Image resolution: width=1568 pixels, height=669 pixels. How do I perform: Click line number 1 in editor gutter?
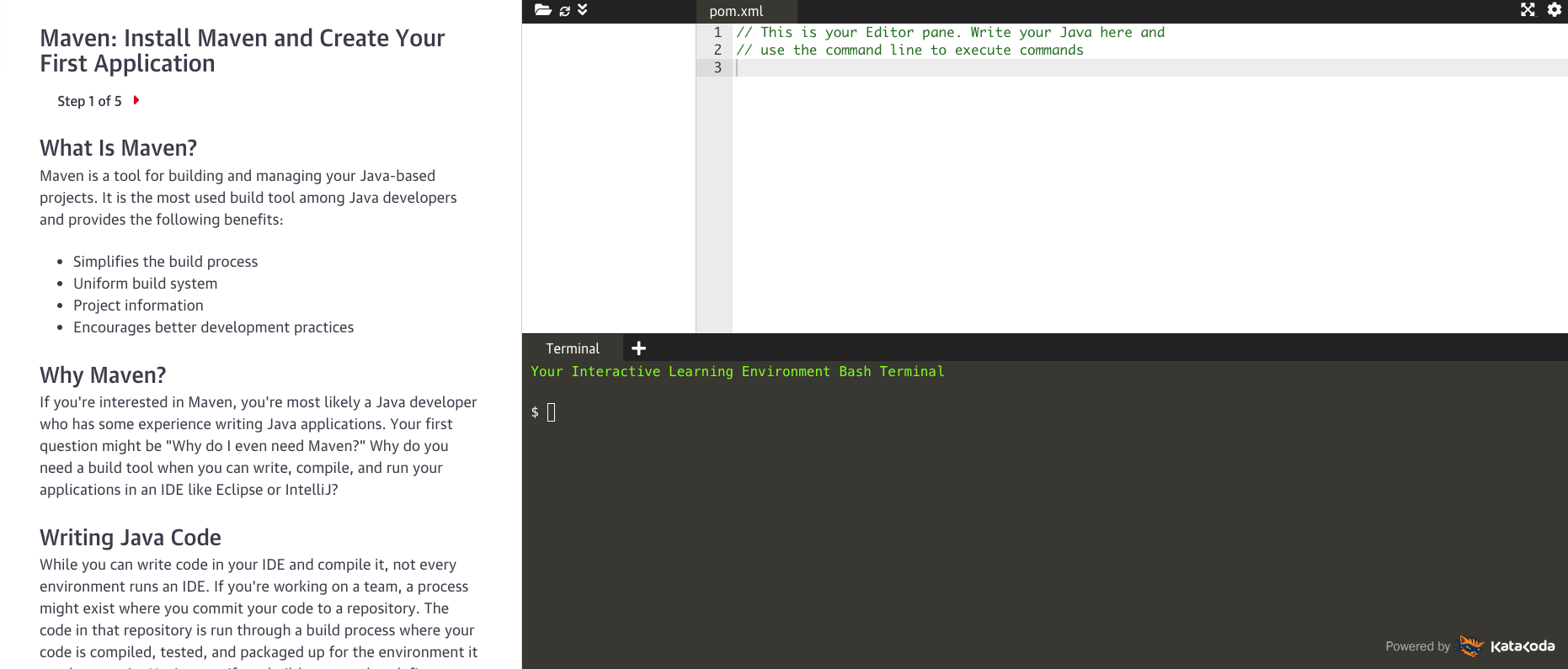[x=717, y=33]
